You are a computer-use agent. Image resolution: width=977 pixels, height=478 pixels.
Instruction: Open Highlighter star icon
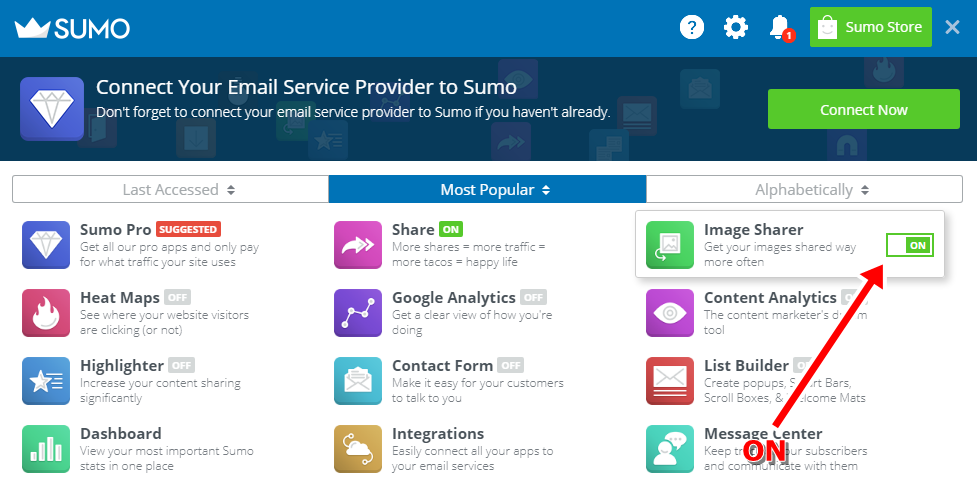pyautogui.click(x=46, y=381)
